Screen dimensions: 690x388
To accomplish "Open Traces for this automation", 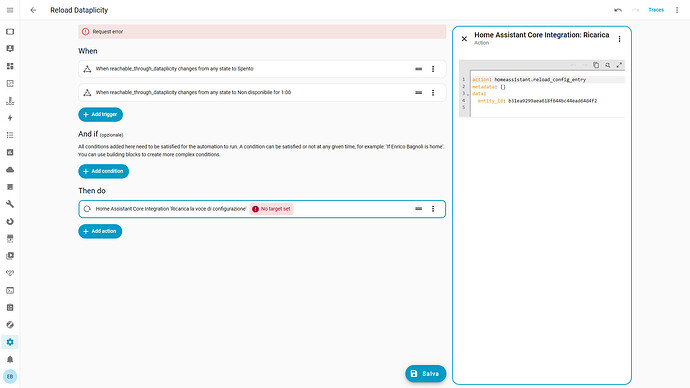I will (656, 10).
